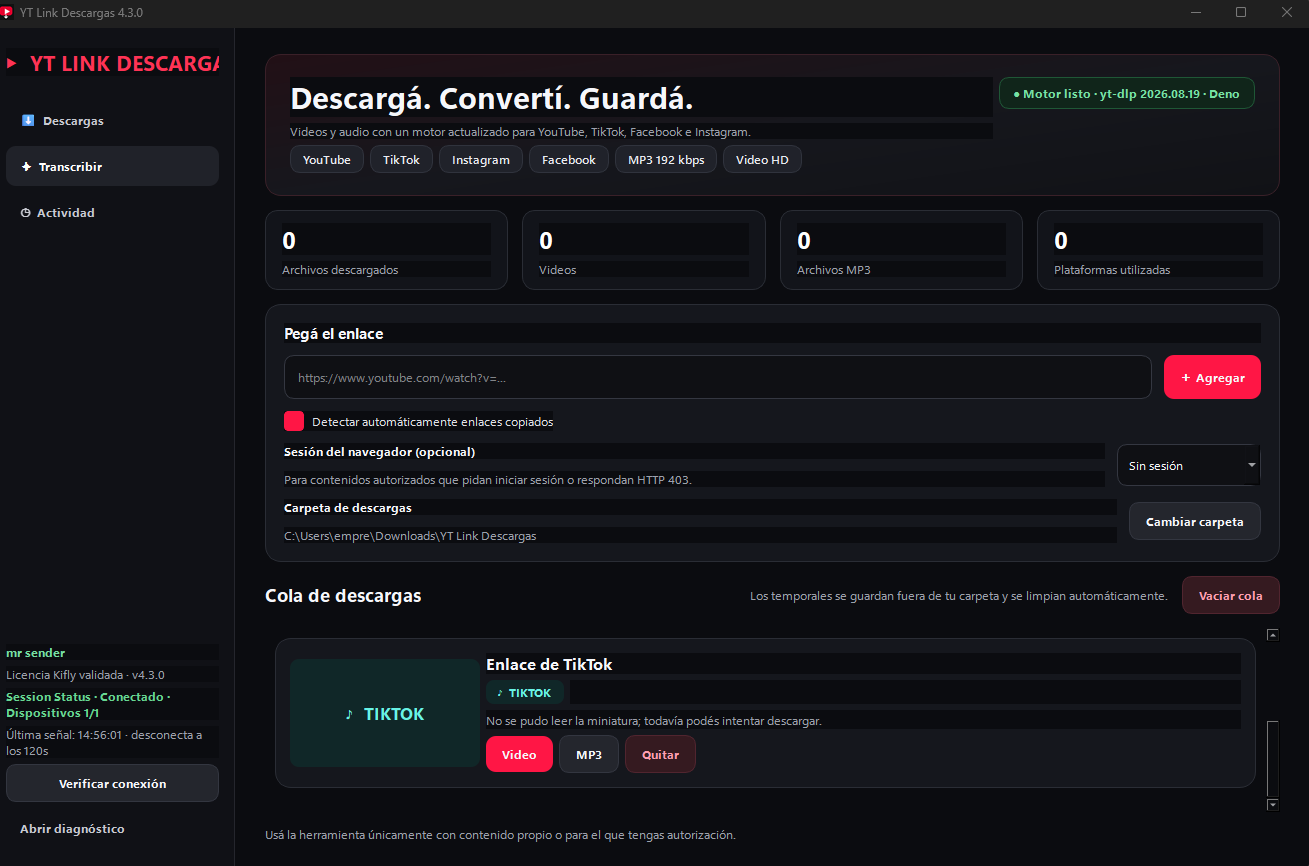Select the Facebook platform chip
The height and width of the screenshot is (866, 1309).
[x=569, y=160]
